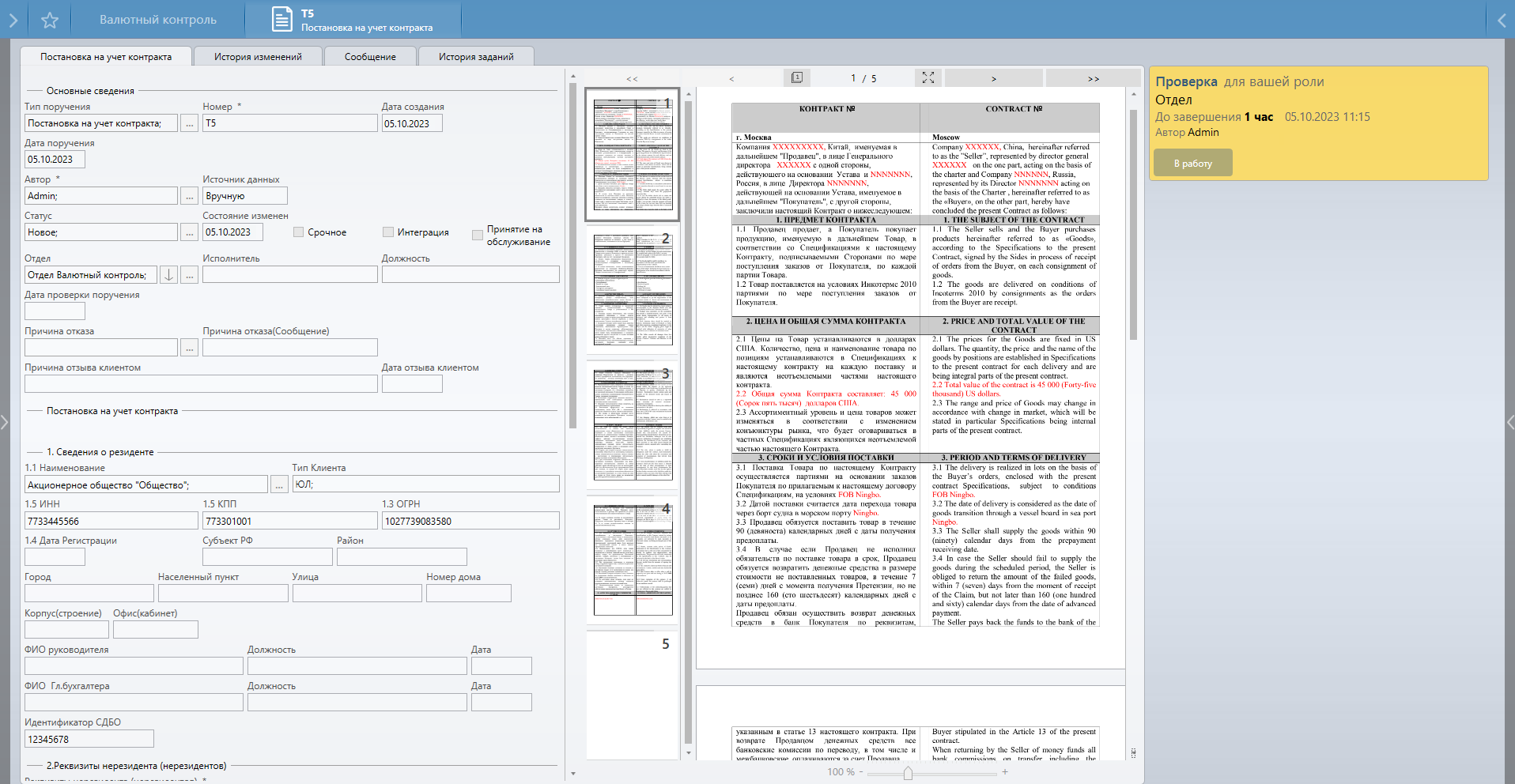Viewport: 1515px width, 784px height.
Task: Toggle fullscreen view of the document
Action: [x=928, y=77]
